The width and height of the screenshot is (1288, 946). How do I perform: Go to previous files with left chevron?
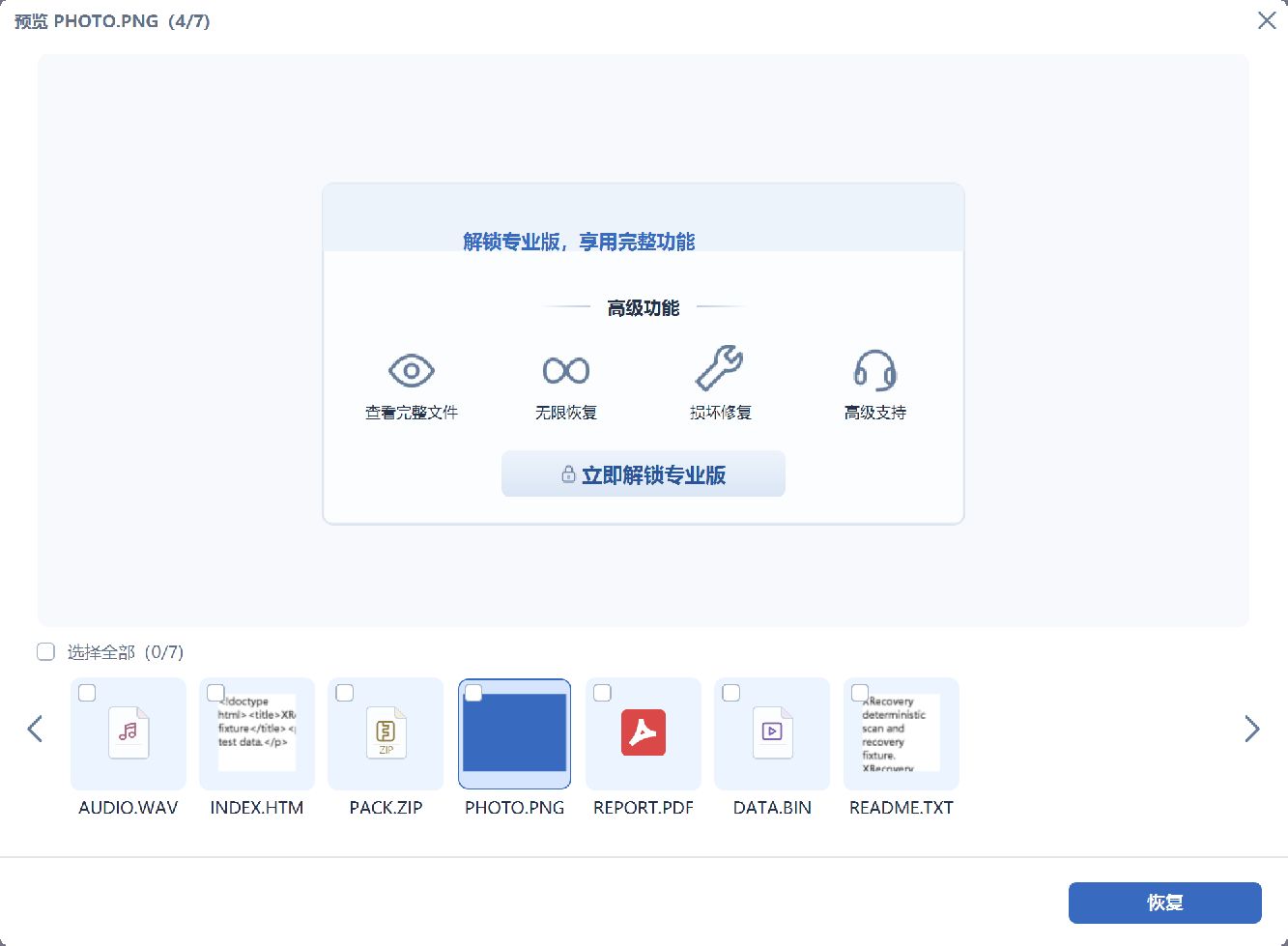pyautogui.click(x=36, y=729)
